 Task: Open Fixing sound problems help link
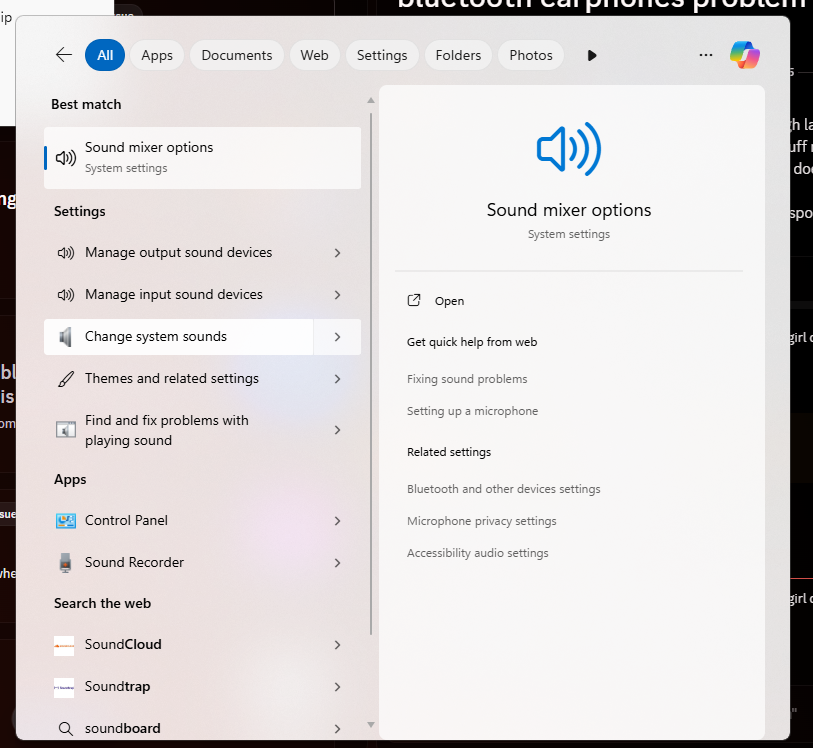point(467,379)
